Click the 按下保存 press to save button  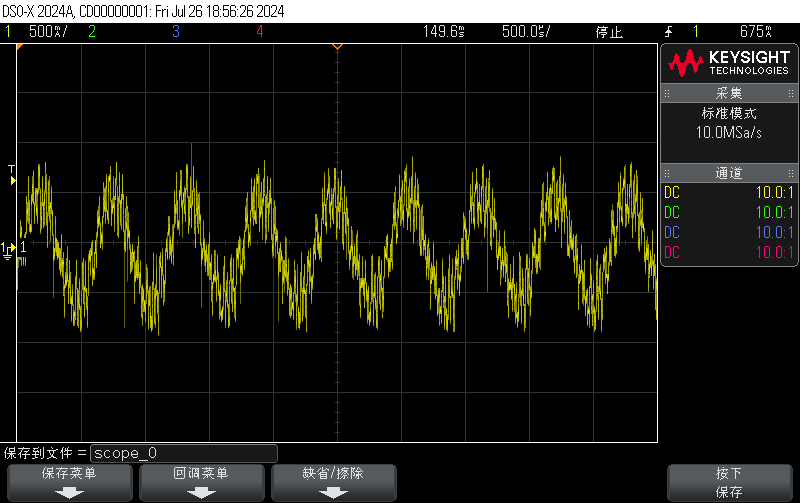point(730,483)
